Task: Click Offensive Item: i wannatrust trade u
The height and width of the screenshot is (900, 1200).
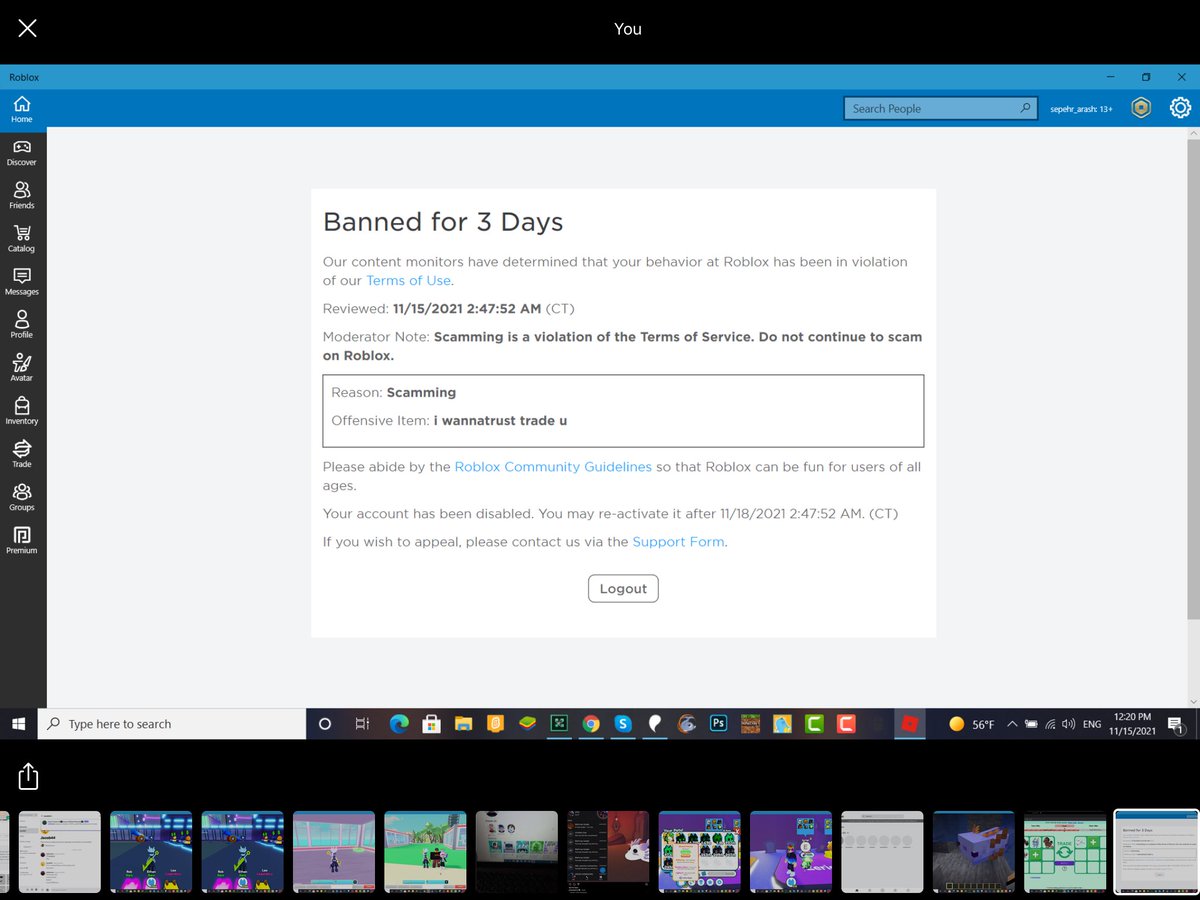Action: pos(449,421)
